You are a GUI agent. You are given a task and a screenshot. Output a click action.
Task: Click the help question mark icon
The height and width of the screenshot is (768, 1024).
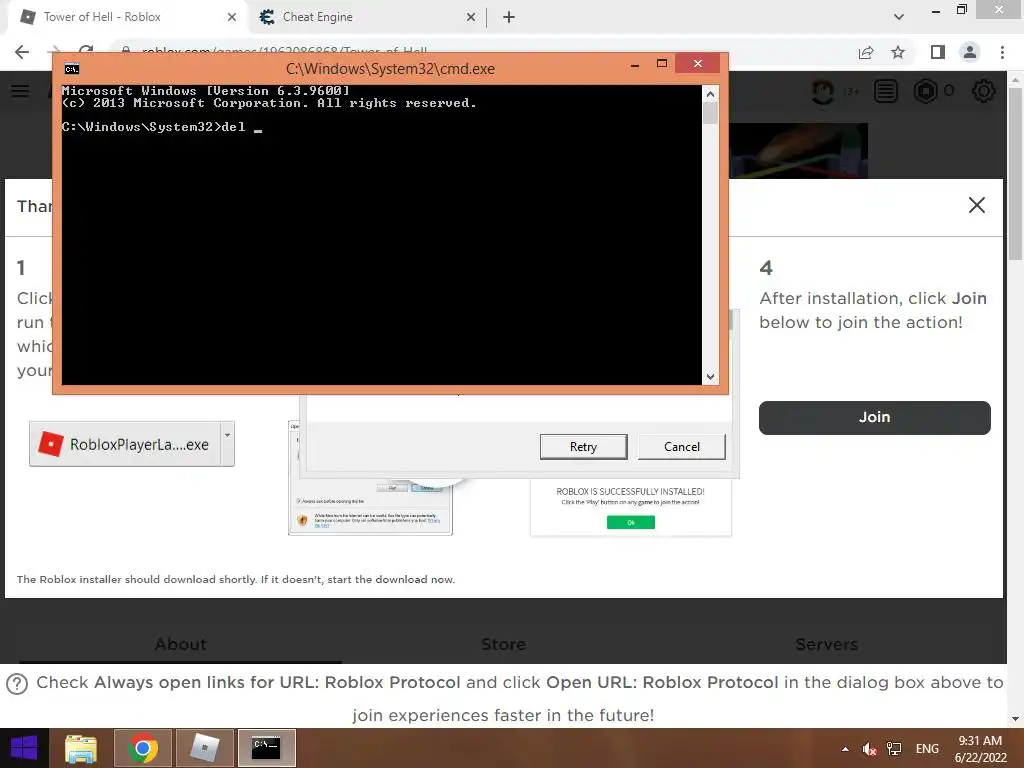coord(17,684)
